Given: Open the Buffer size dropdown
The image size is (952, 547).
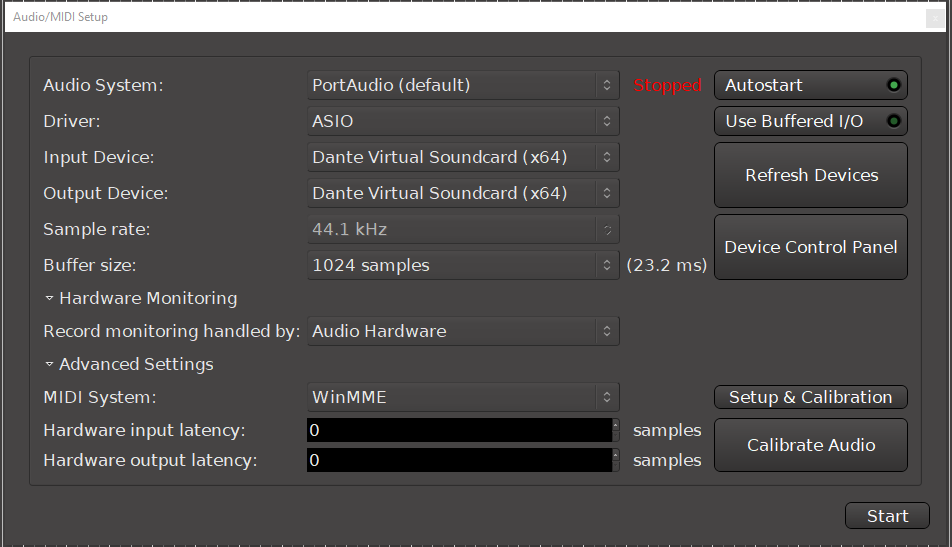Looking at the screenshot, I should [x=463, y=266].
